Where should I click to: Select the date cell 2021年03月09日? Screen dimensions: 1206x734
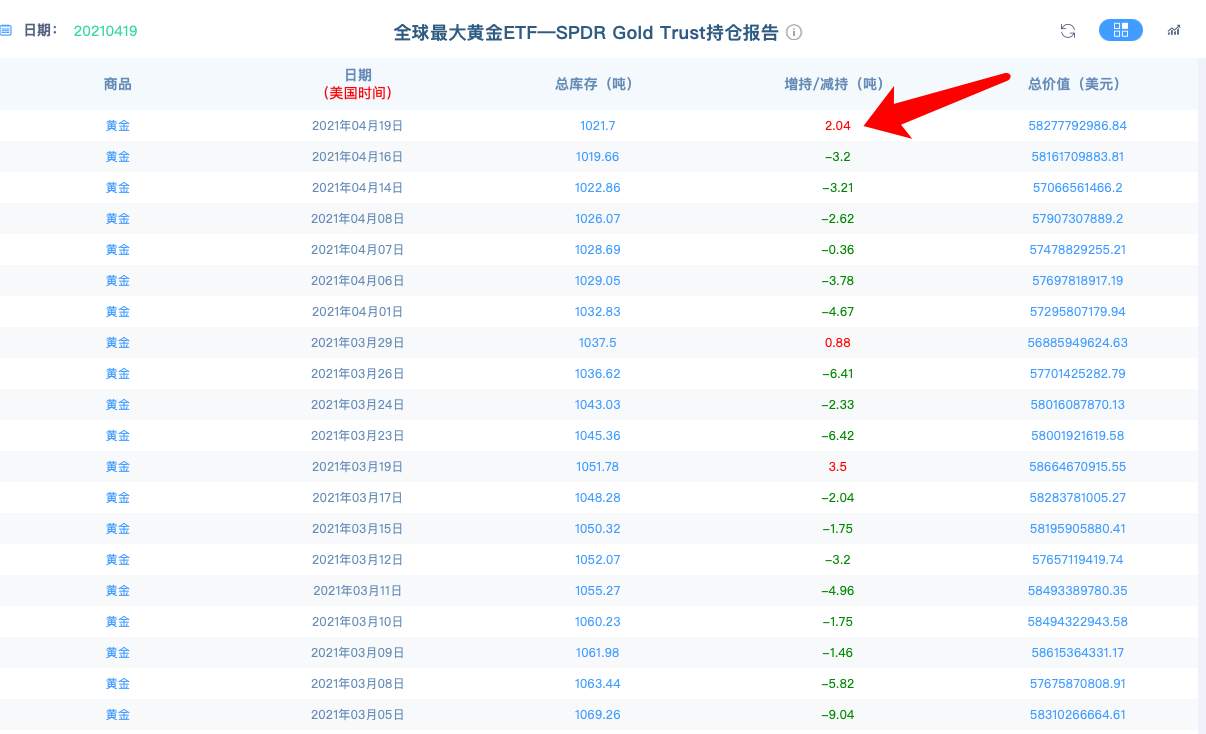(358, 653)
